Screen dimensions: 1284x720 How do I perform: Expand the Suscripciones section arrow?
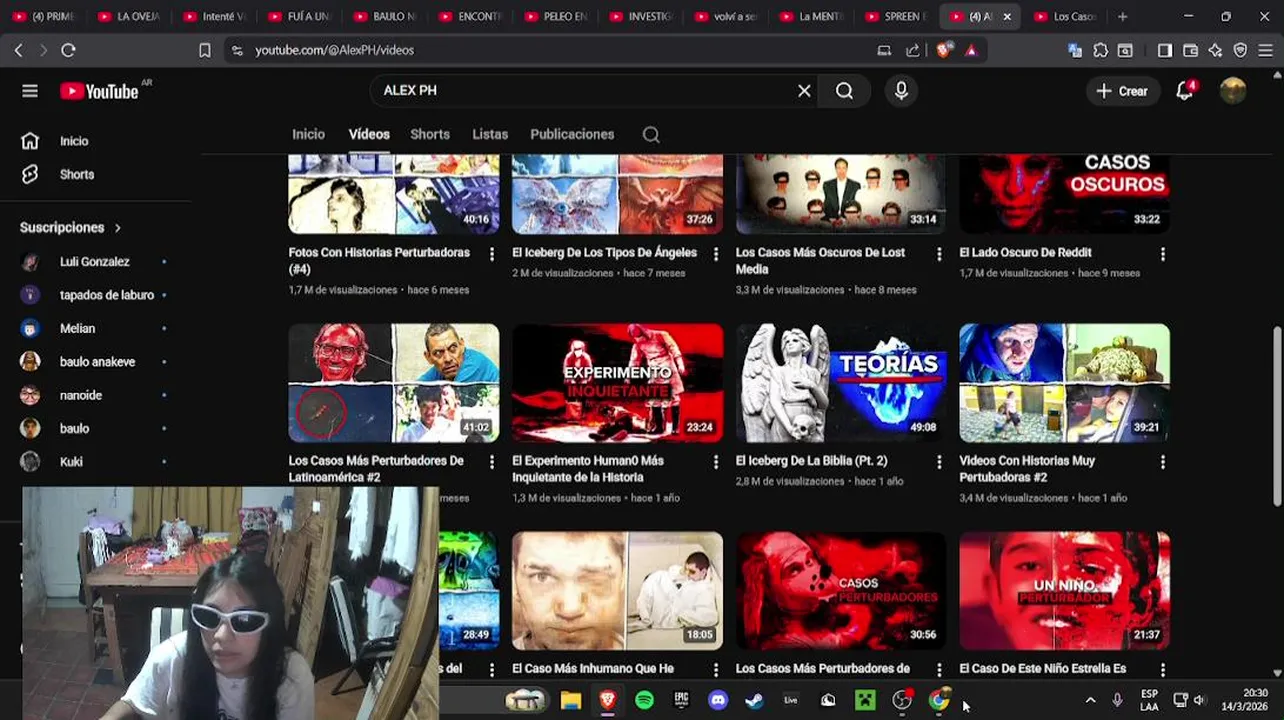118,228
